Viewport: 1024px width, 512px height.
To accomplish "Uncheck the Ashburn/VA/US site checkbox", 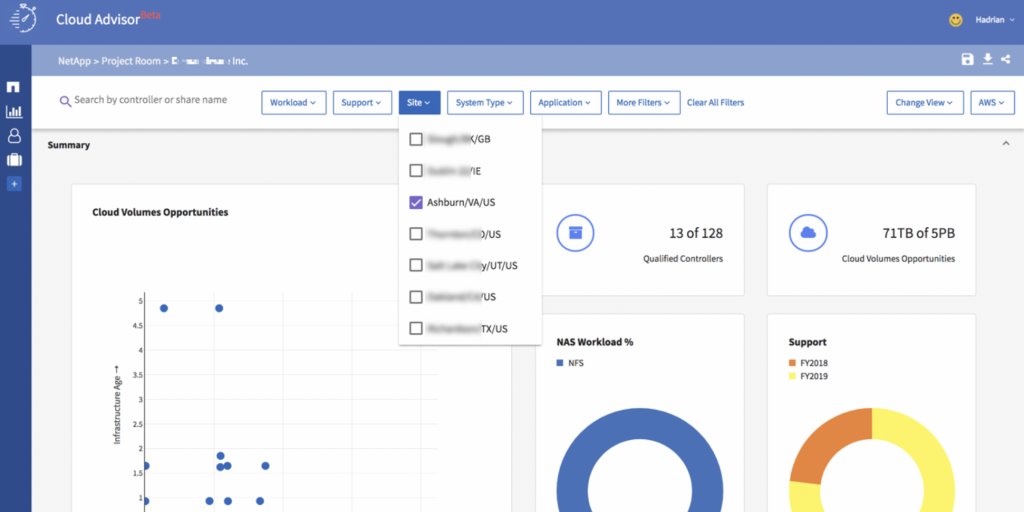I will coord(416,202).
